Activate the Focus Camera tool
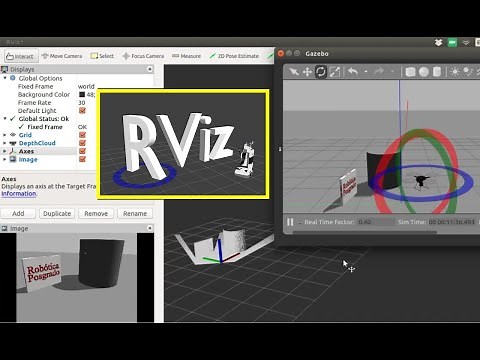480x360 pixels. 143,56
